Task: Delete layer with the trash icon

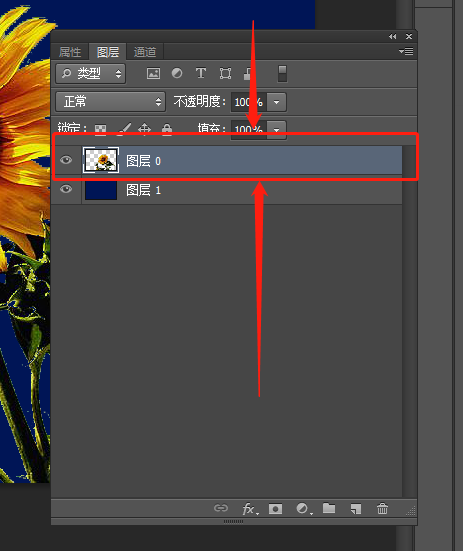Action: 382,508
